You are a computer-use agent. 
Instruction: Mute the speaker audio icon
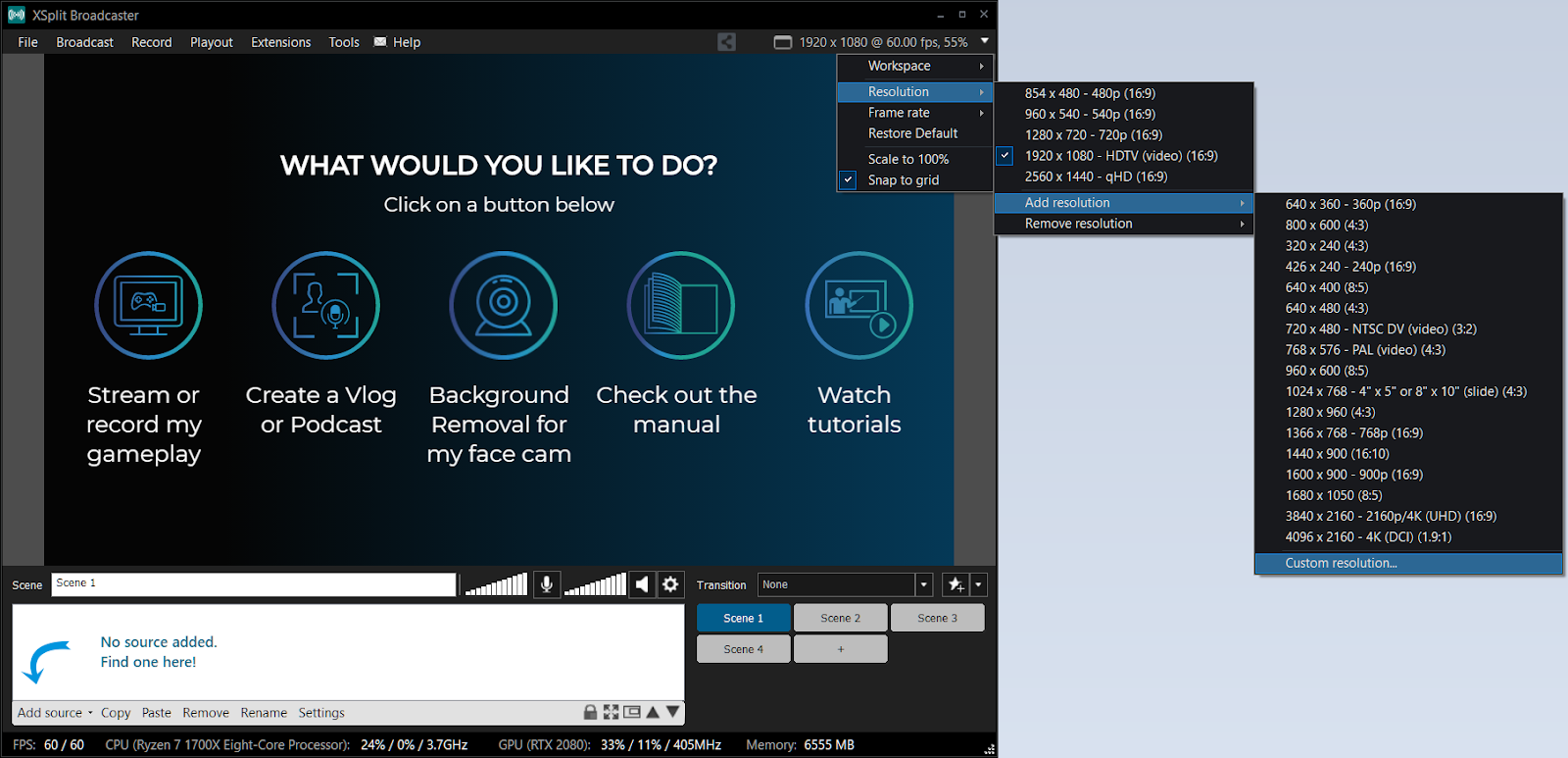(641, 584)
